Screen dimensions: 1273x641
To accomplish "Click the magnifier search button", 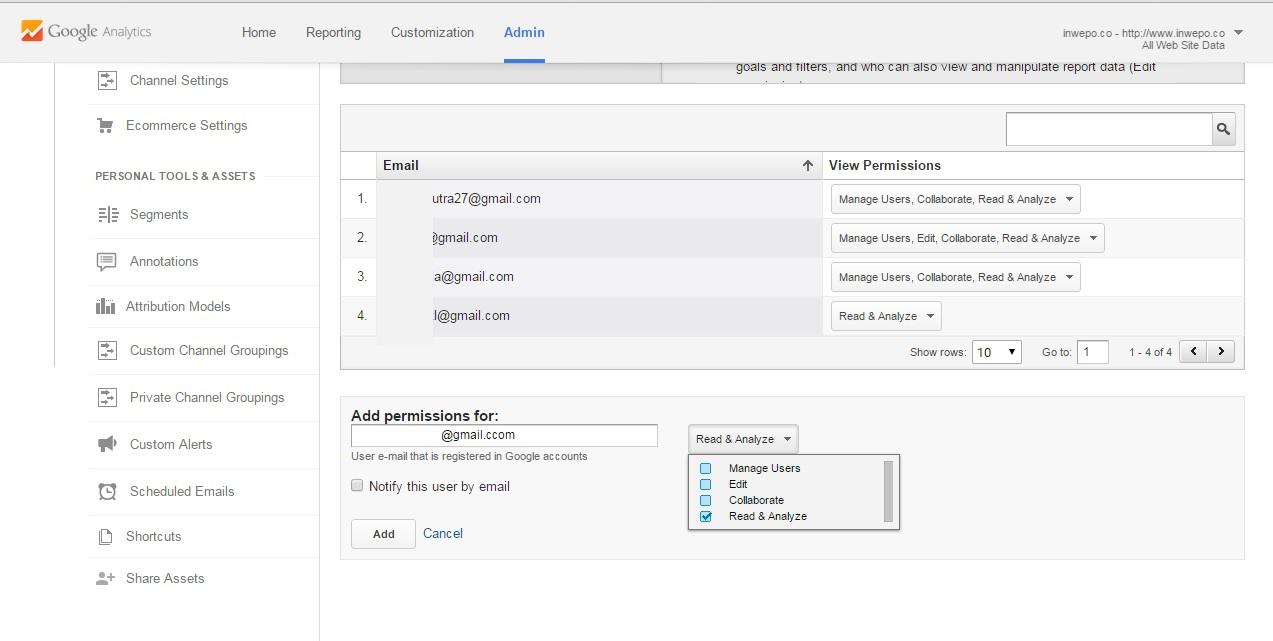I will (x=1223, y=129).
